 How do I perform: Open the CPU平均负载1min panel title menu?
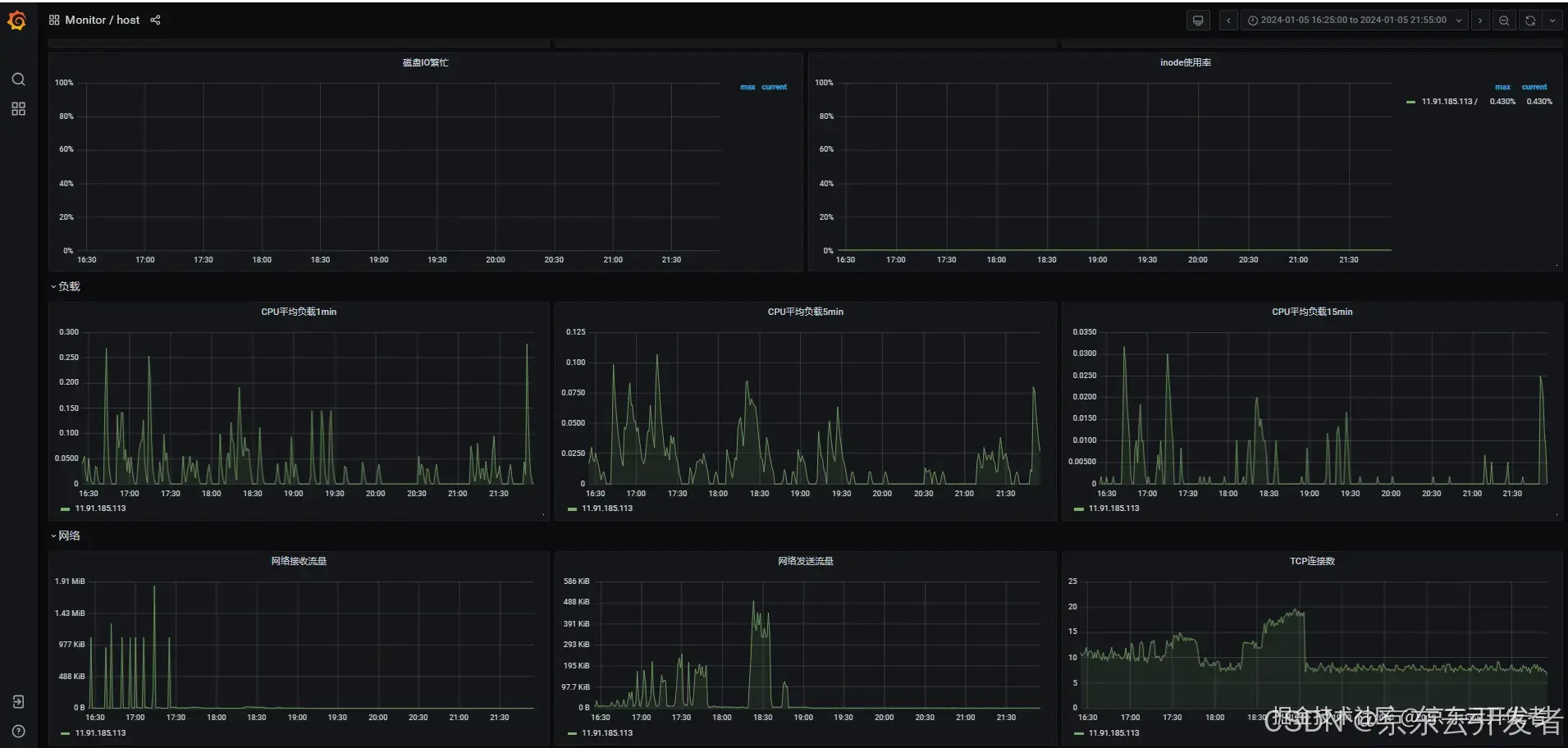299,312
